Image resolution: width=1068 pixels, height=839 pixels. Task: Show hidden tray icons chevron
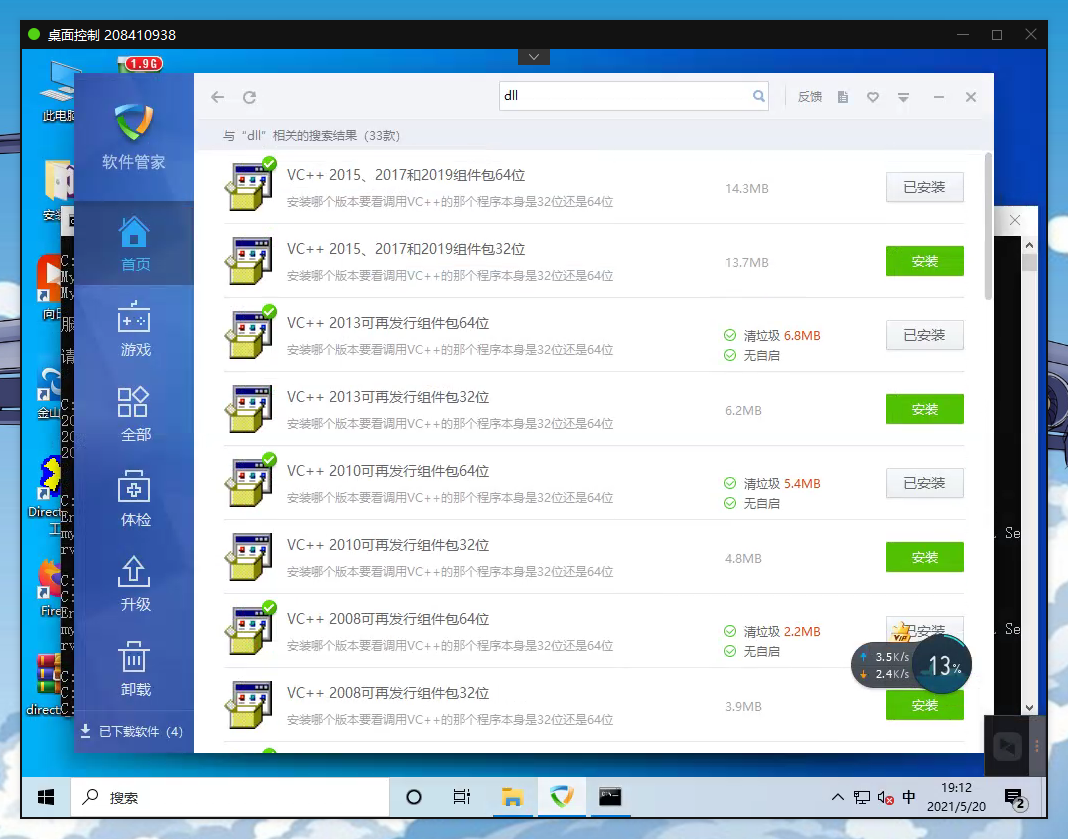pyautogui.click(x=838, y=797)
